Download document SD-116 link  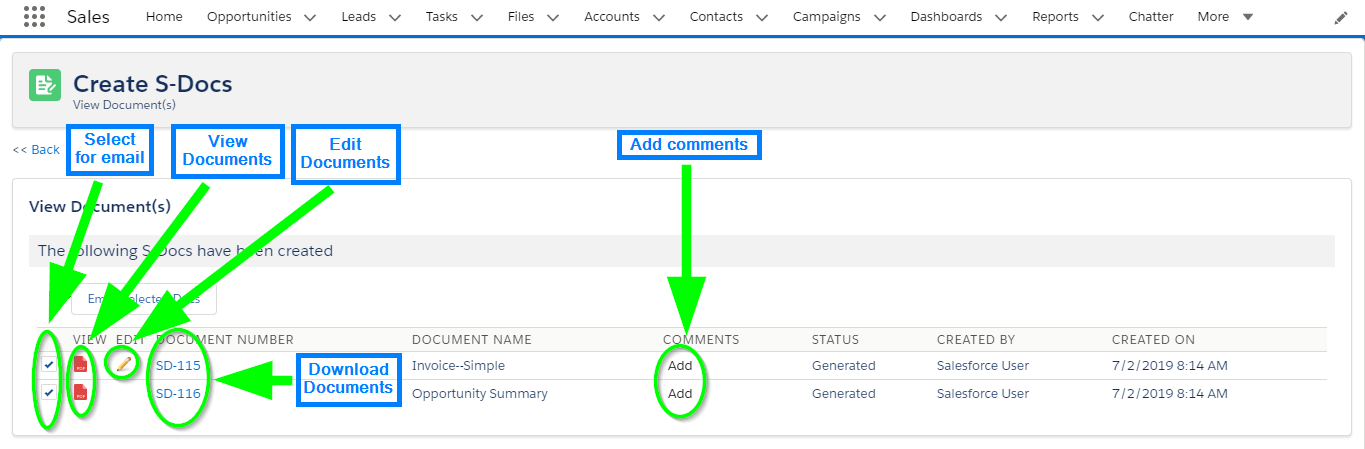(x=178, y=393)
